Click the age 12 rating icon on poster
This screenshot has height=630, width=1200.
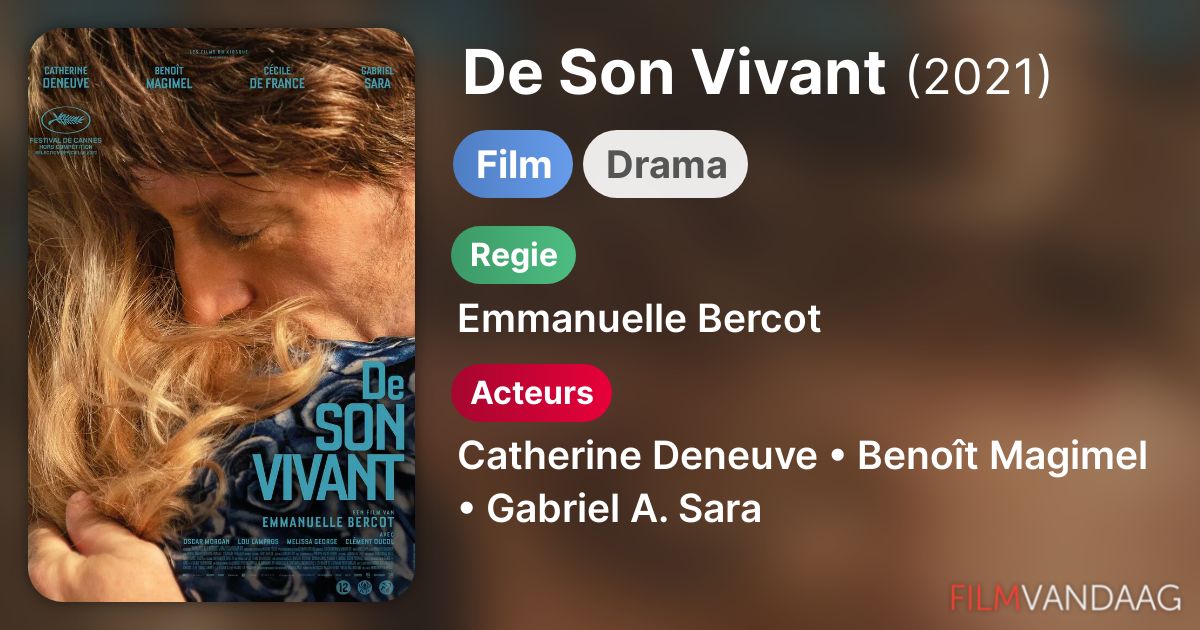click(343, 587)
